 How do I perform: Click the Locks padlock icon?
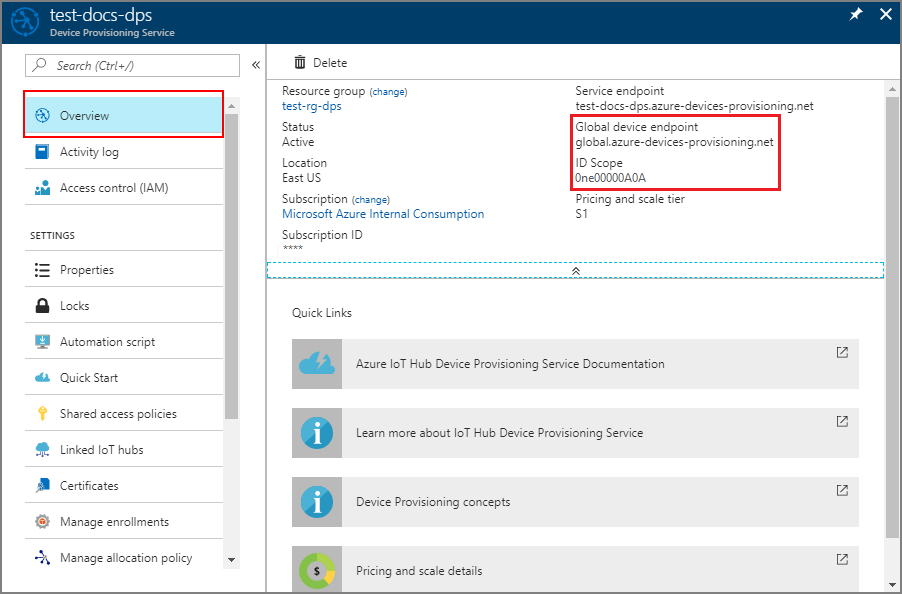(x=42, y=306)
